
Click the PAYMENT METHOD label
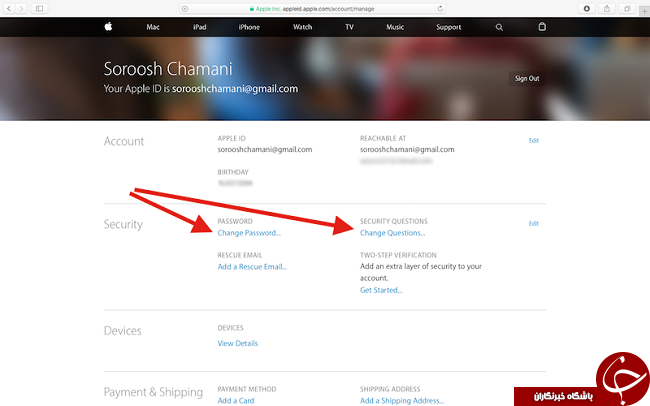point(247,389)
